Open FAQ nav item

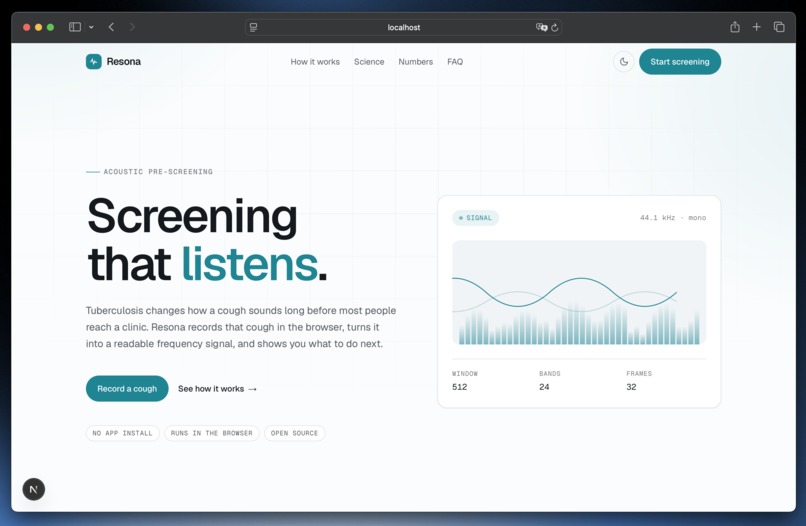pos(455,62)
